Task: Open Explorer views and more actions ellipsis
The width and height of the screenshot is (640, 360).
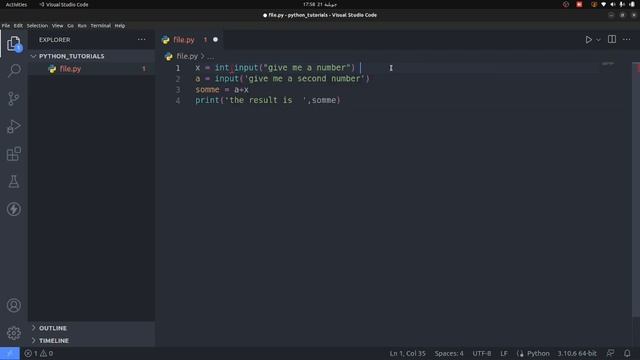Action: pos(142,40)
